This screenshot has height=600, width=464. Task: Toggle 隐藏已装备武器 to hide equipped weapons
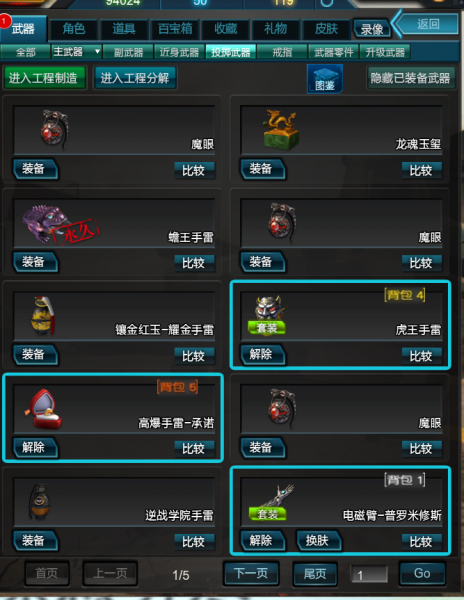410,78
